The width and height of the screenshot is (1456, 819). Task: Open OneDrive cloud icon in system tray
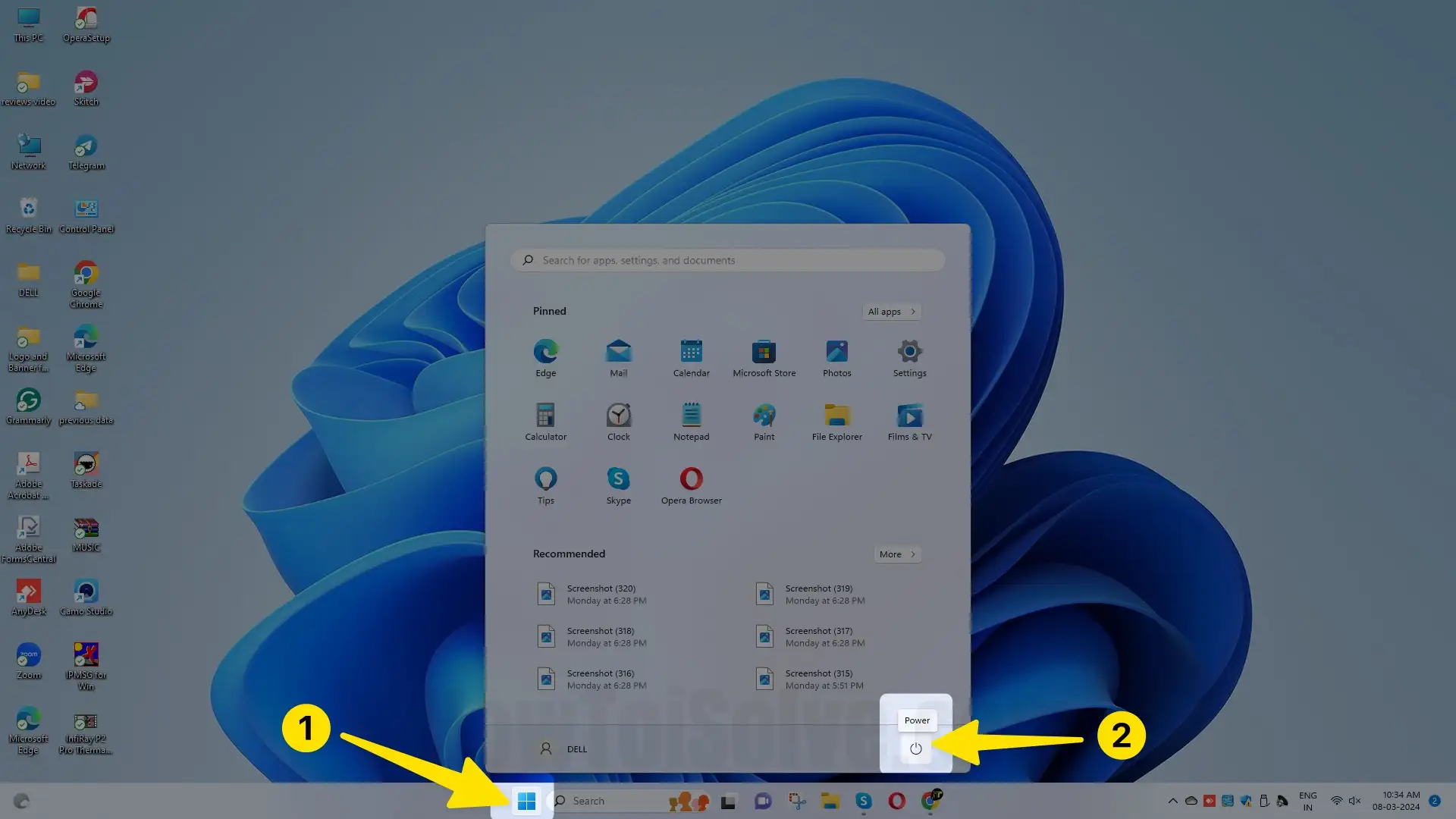point(1191,801)
